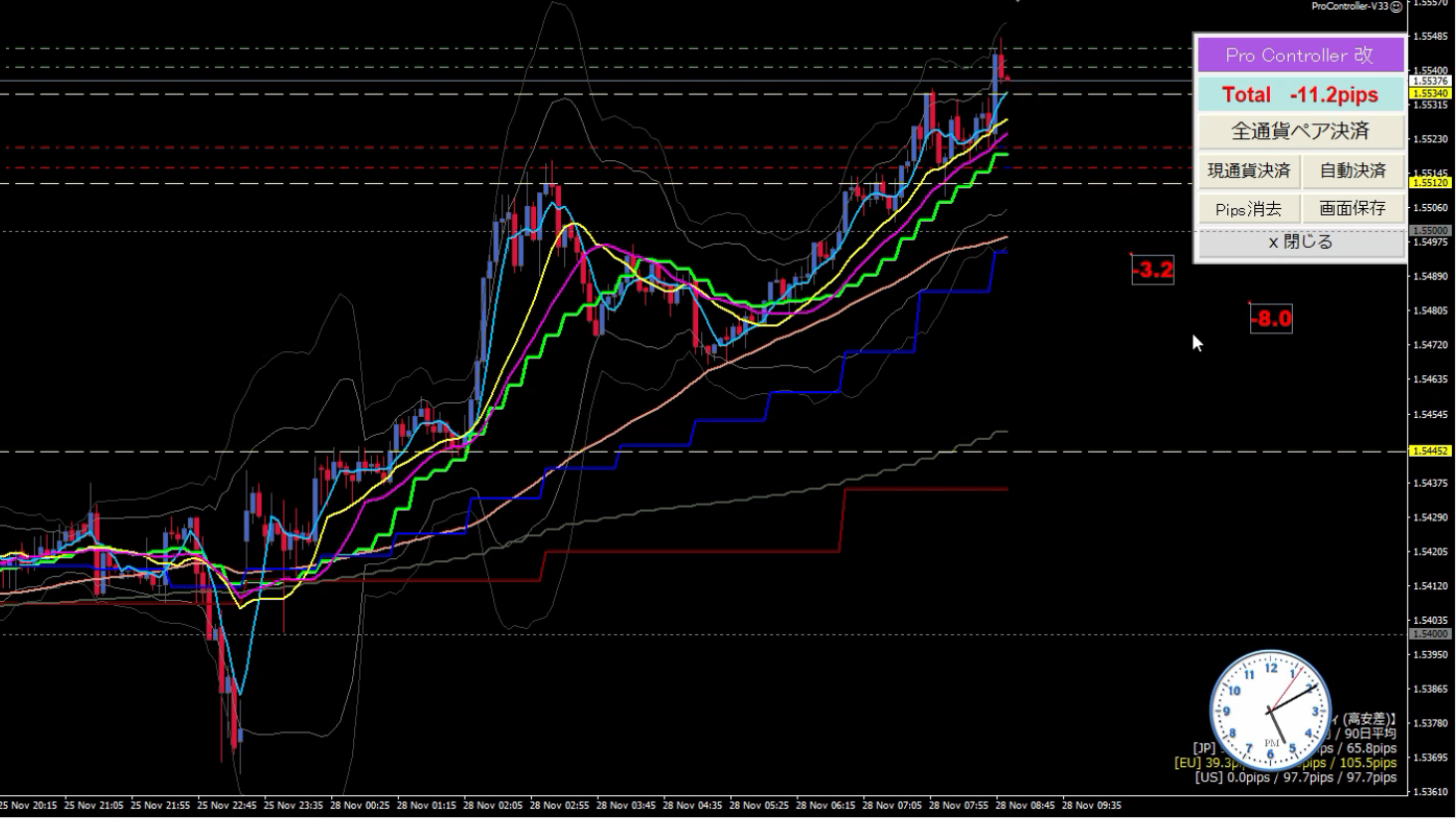This screenshot has height=819, width=1456.
Task: Click the 自動決済 button
Action: click(1353, 170)
